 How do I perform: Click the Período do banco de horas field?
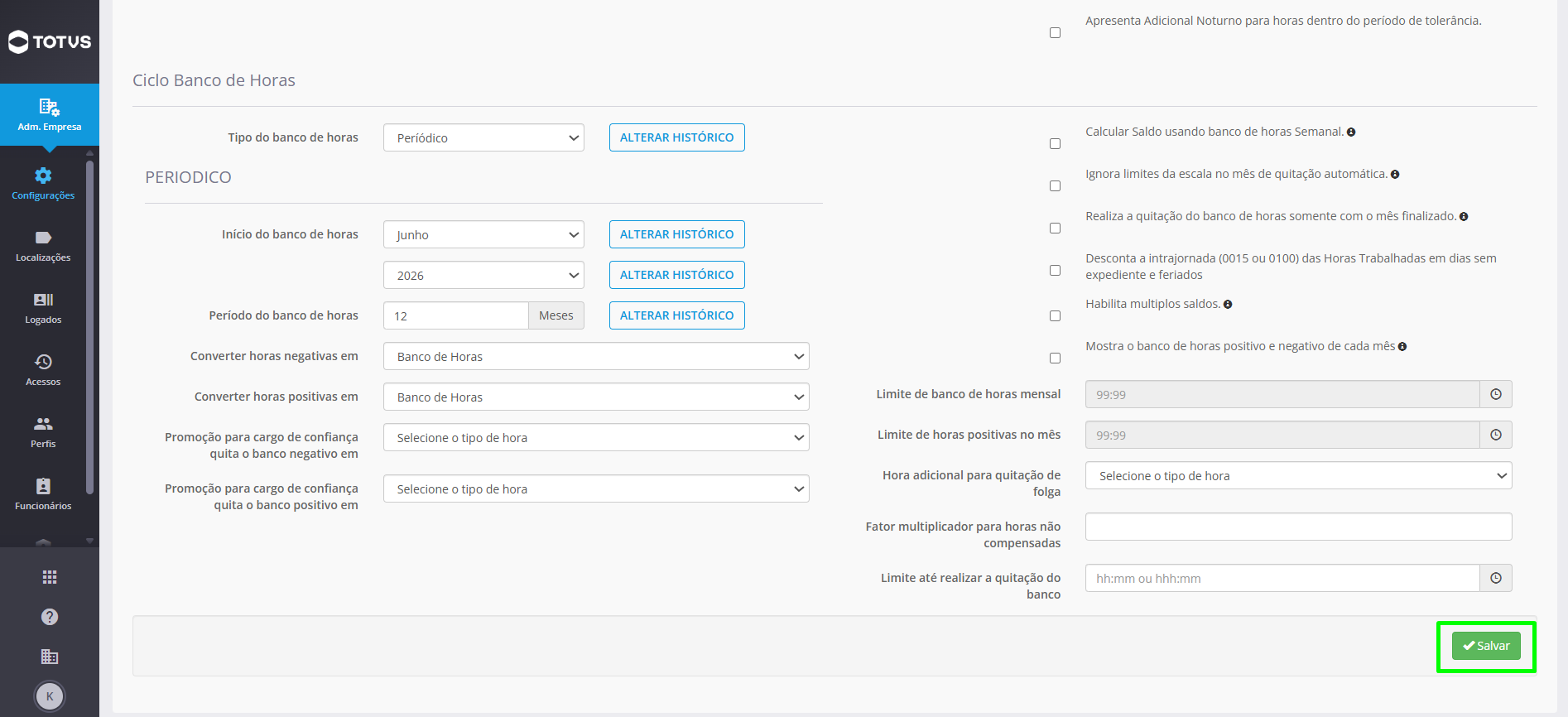click(x=456, y=315)
